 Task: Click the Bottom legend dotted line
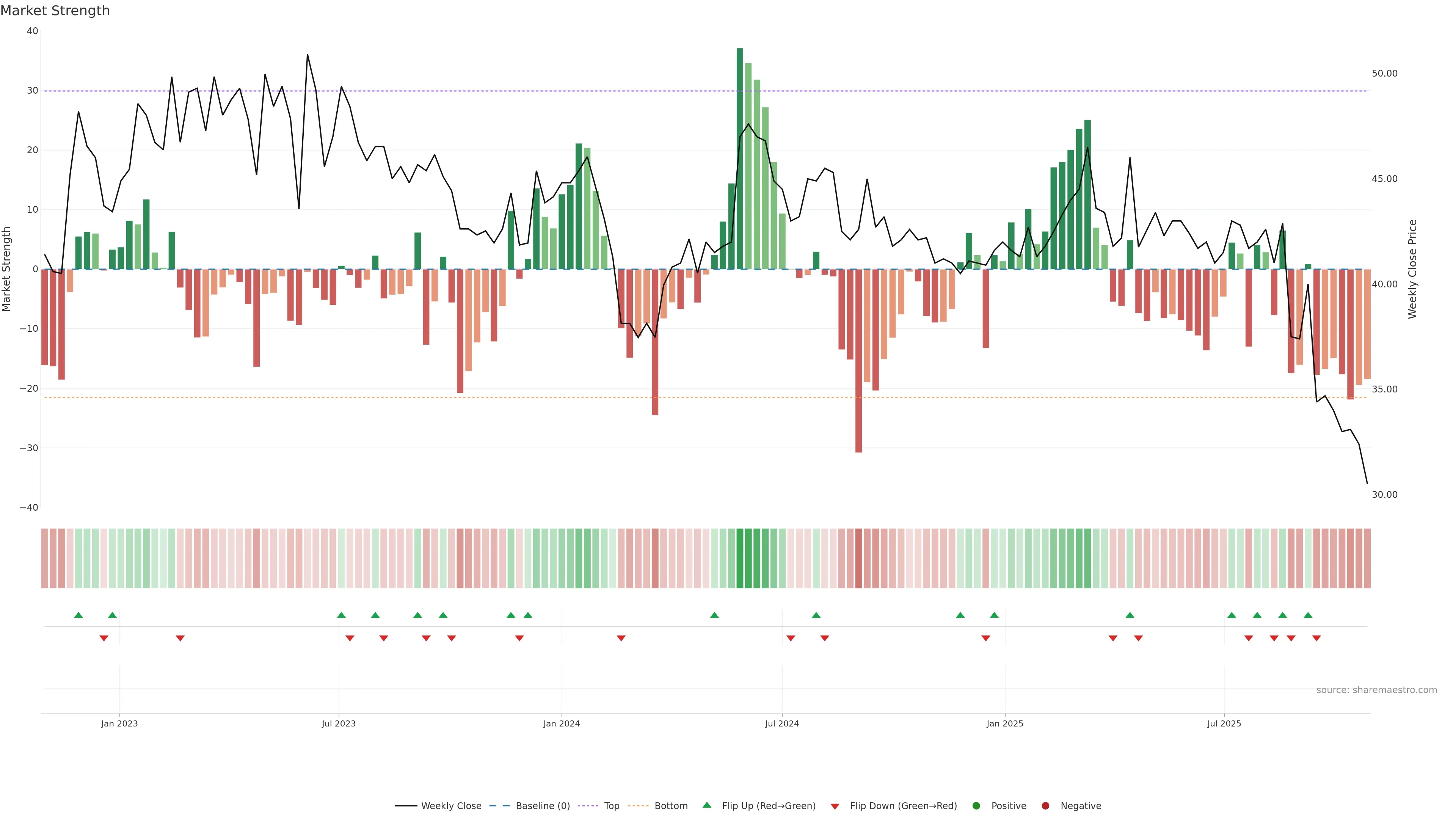point(638,806)
